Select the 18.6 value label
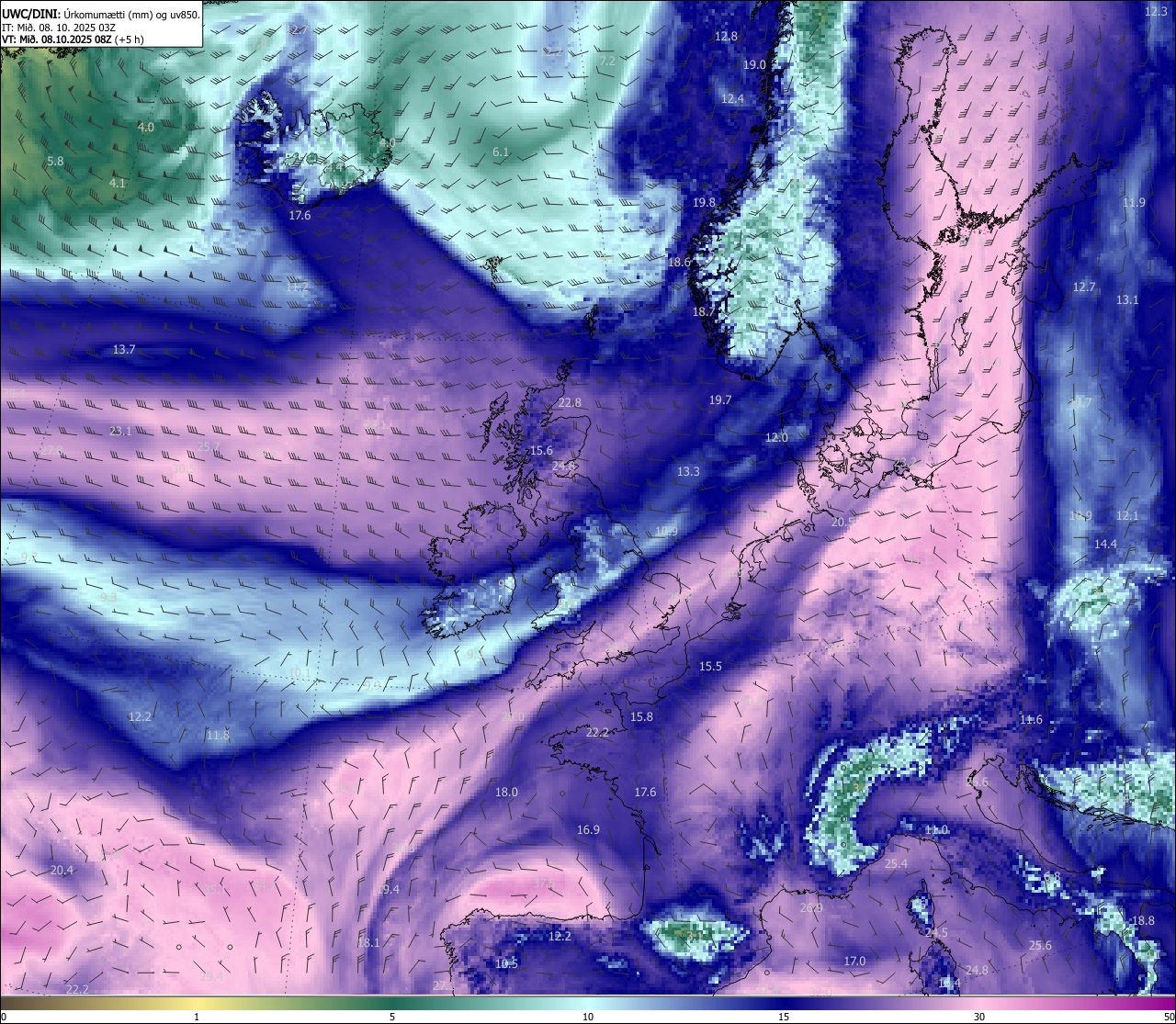 point(679,262)
